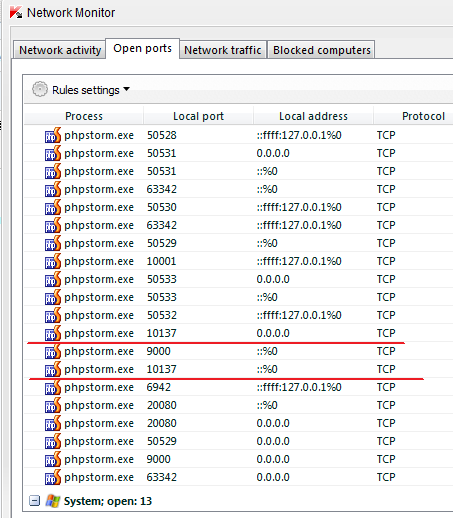Click the TCP protocol cell of port 50530

(x=386, y=207)
